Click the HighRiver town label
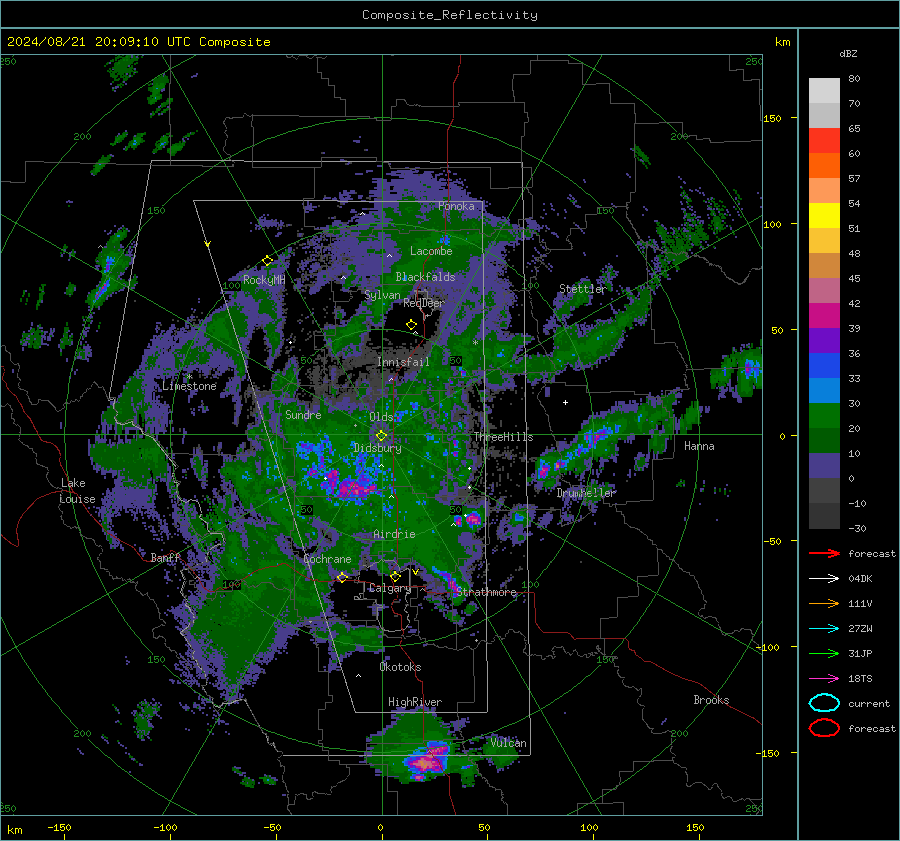This screenshot has height=841, width=900. pyautogui.click(x=415, y=703)
